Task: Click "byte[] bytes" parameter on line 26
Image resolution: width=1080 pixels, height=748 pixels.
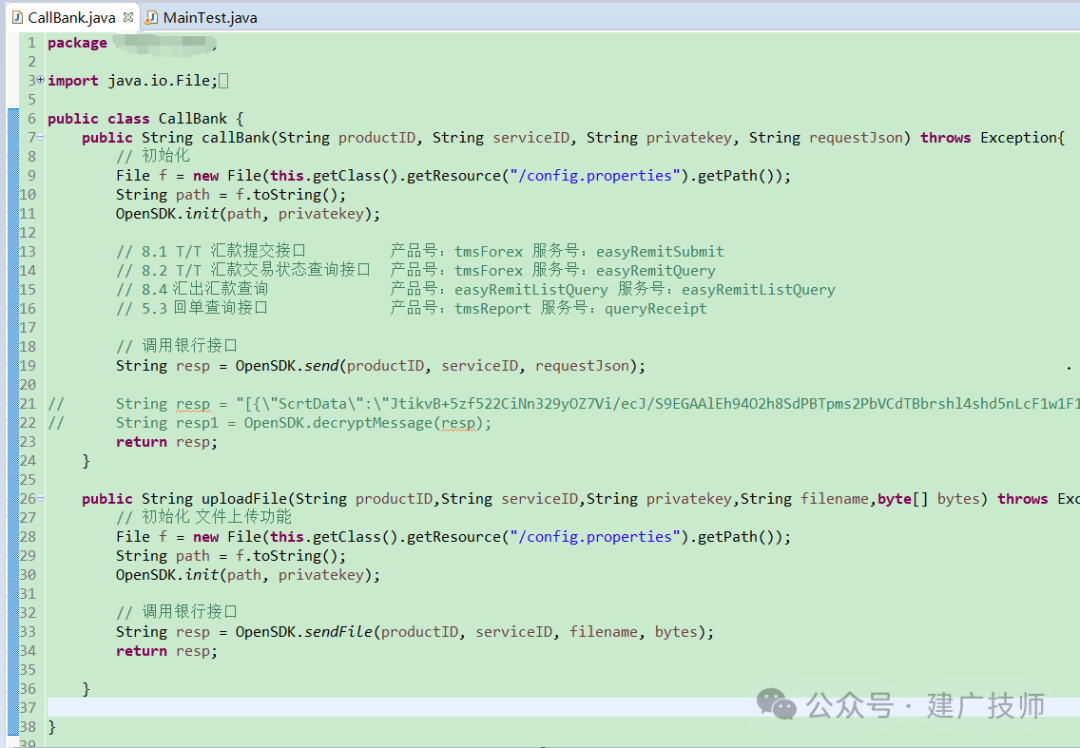Action: (x=928, y=499)
